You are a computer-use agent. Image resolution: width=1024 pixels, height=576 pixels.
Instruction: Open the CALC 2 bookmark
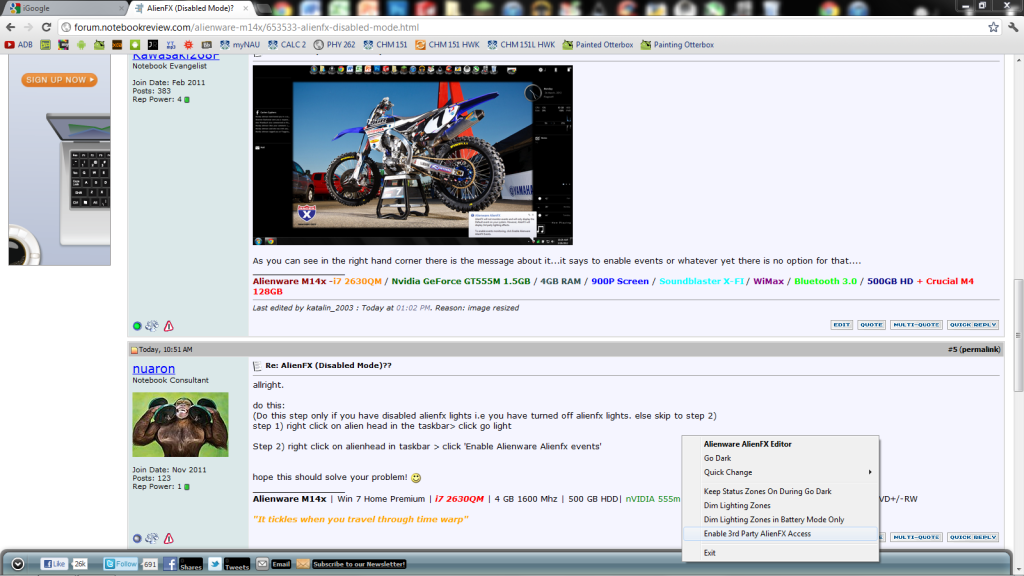287,45
